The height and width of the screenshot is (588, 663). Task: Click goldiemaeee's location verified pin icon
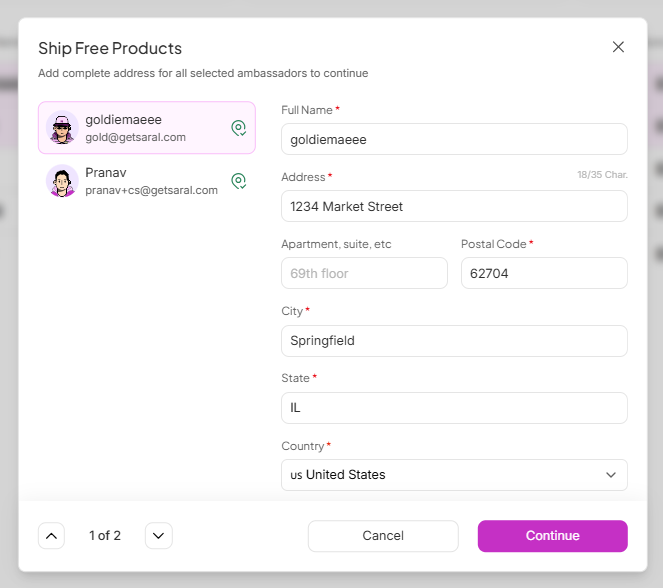point(238,128)
